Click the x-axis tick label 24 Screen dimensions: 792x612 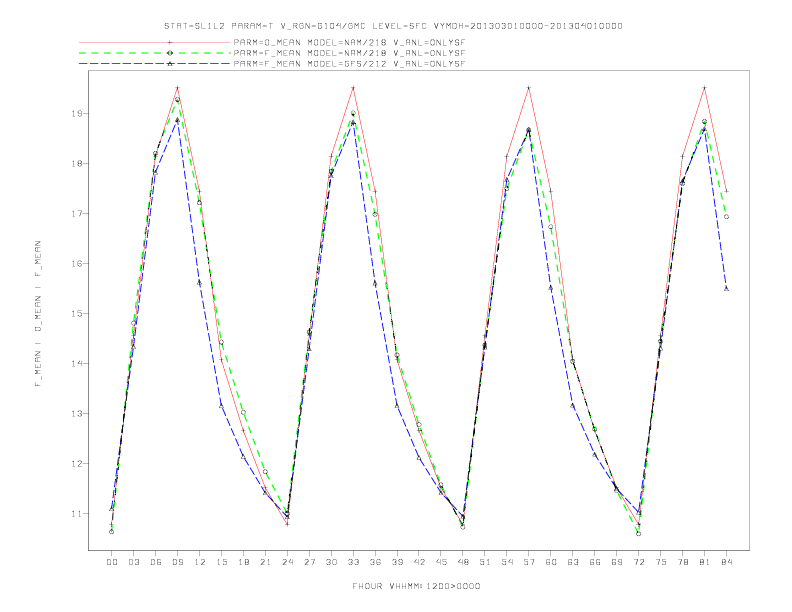(287, 562)
